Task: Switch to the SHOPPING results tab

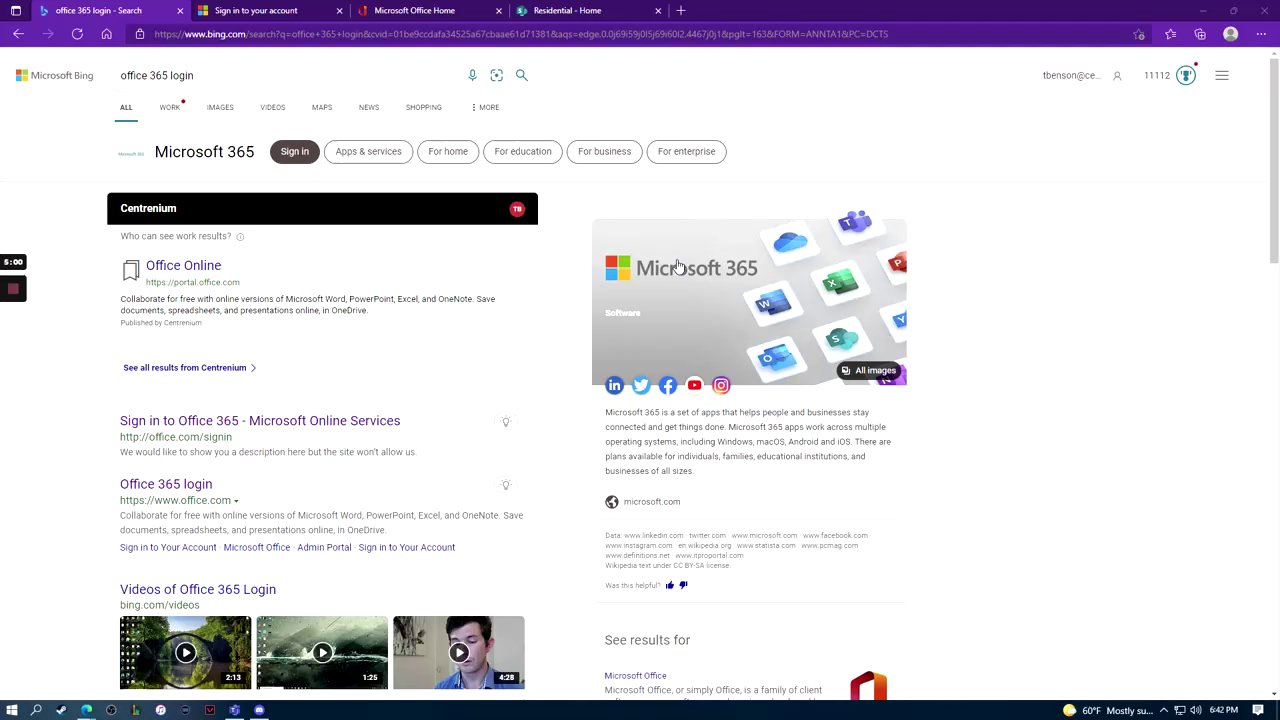Action: (x=424, y=107)
